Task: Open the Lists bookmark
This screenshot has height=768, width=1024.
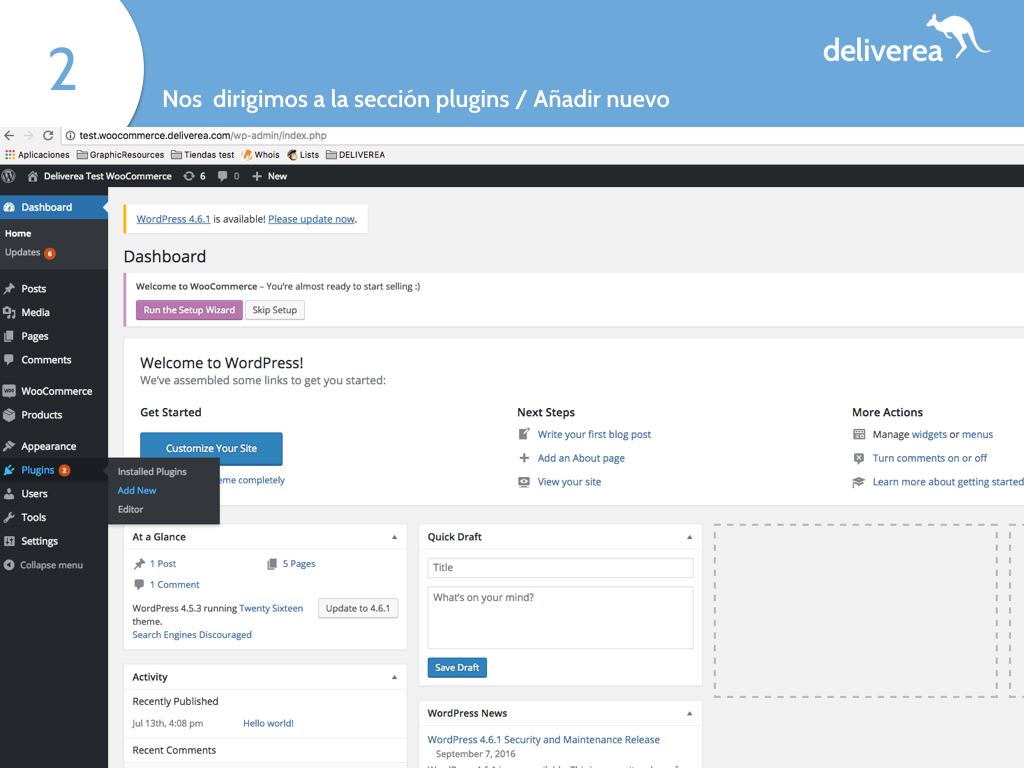Action: tap(303, 155)
